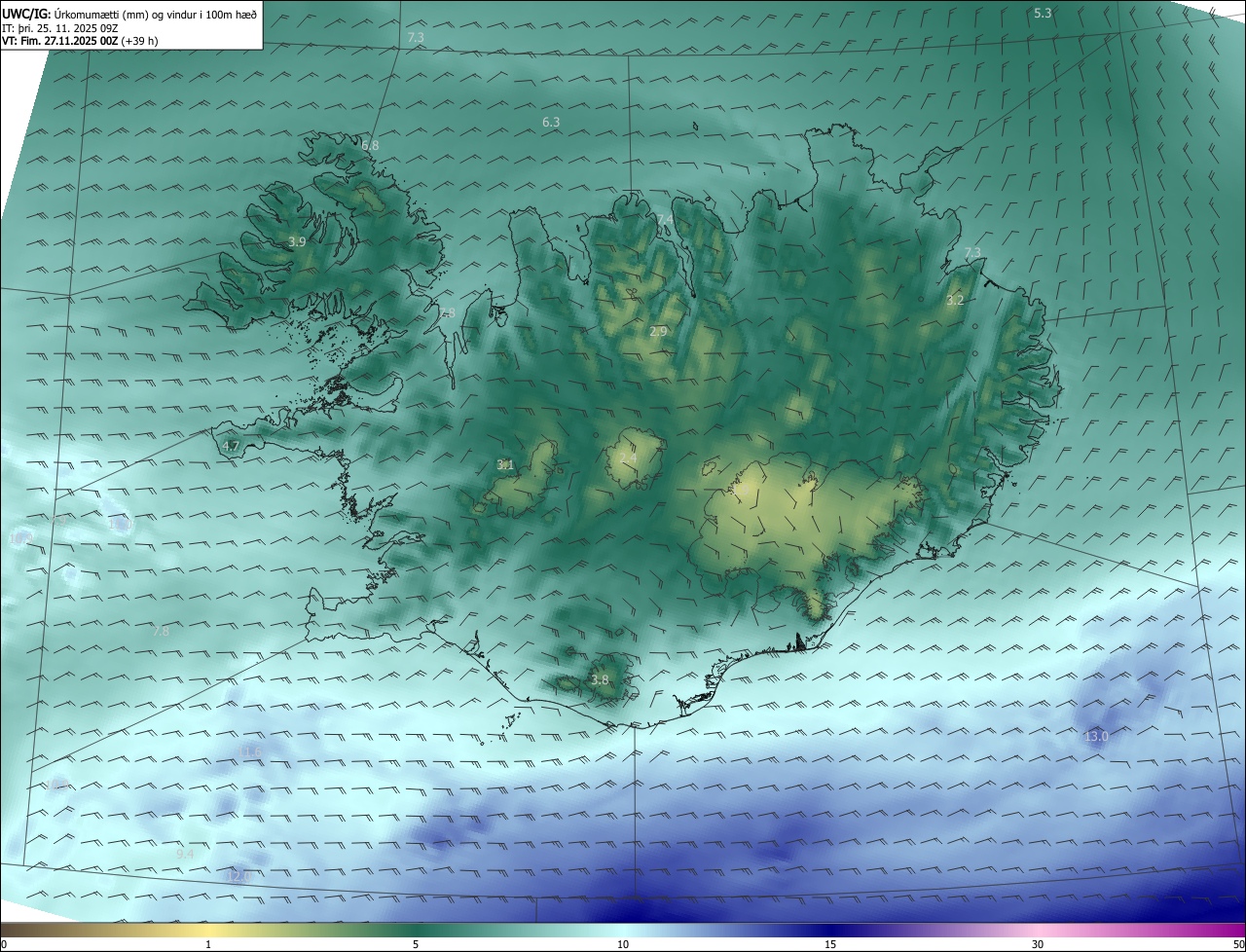Click the 5 tick on the color scale
1246x952 pixels.
[x=416, y=944]
